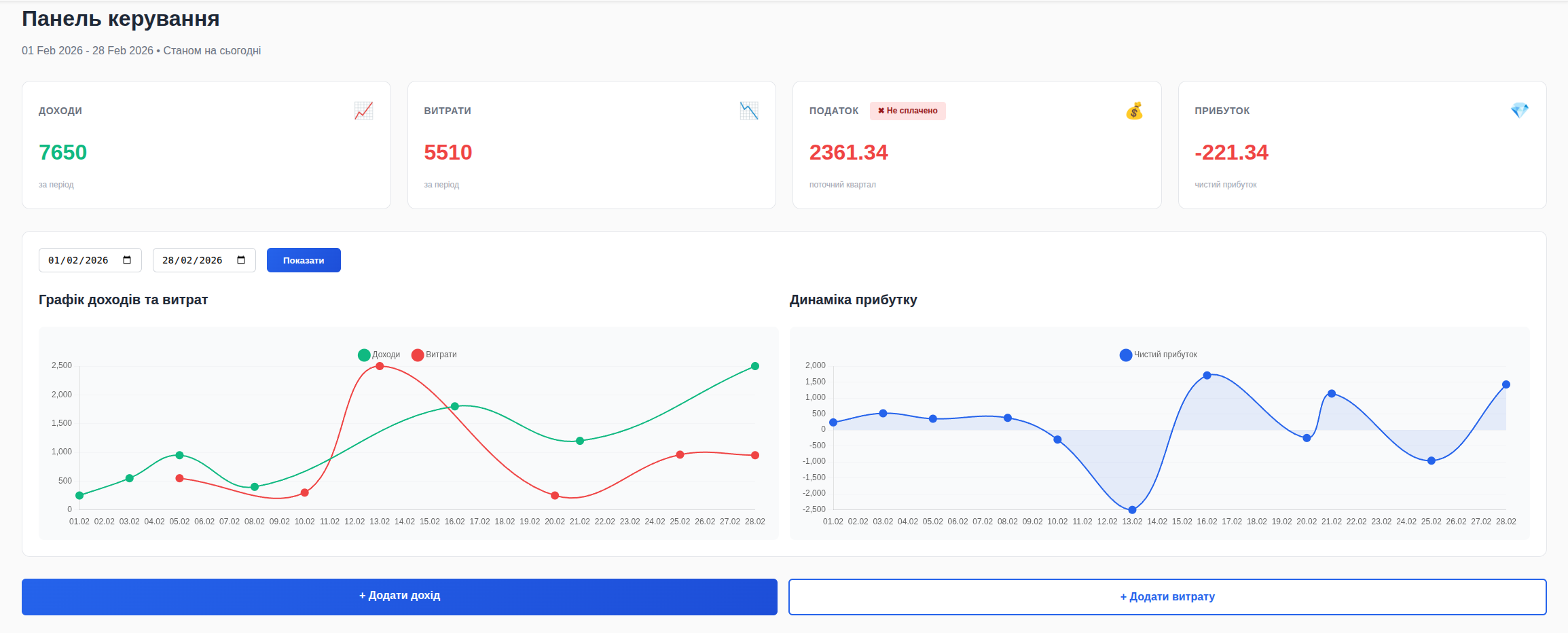Open the calendar icon of the start date field

[128, 259]
